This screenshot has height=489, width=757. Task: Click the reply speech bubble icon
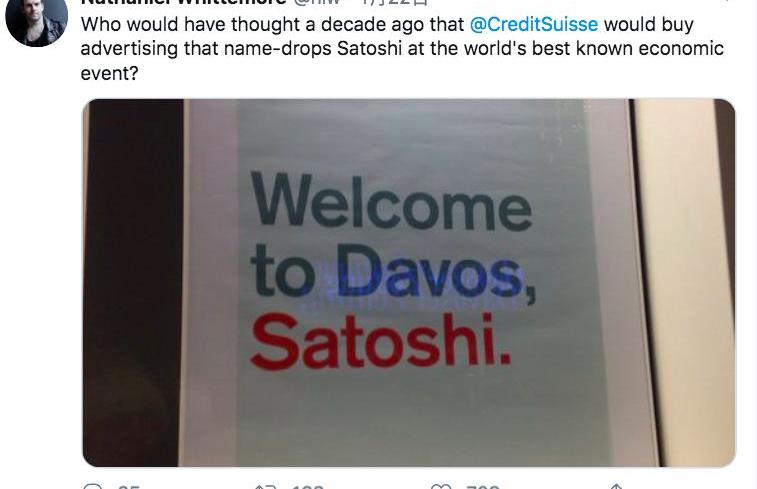pos(92,486)
